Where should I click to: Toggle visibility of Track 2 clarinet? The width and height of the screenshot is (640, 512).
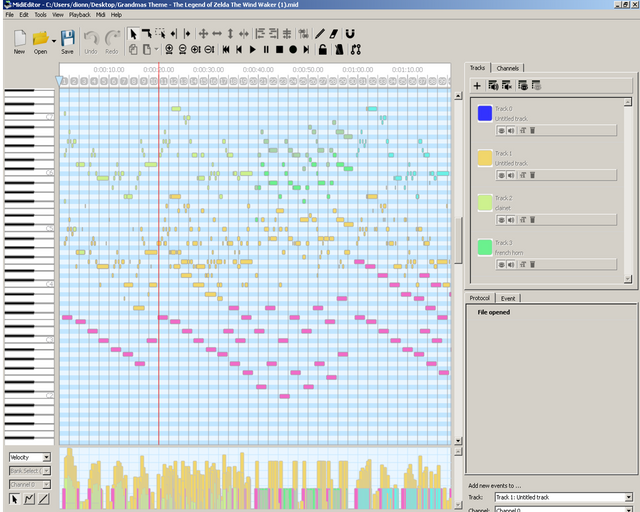(x=501, y=220)
